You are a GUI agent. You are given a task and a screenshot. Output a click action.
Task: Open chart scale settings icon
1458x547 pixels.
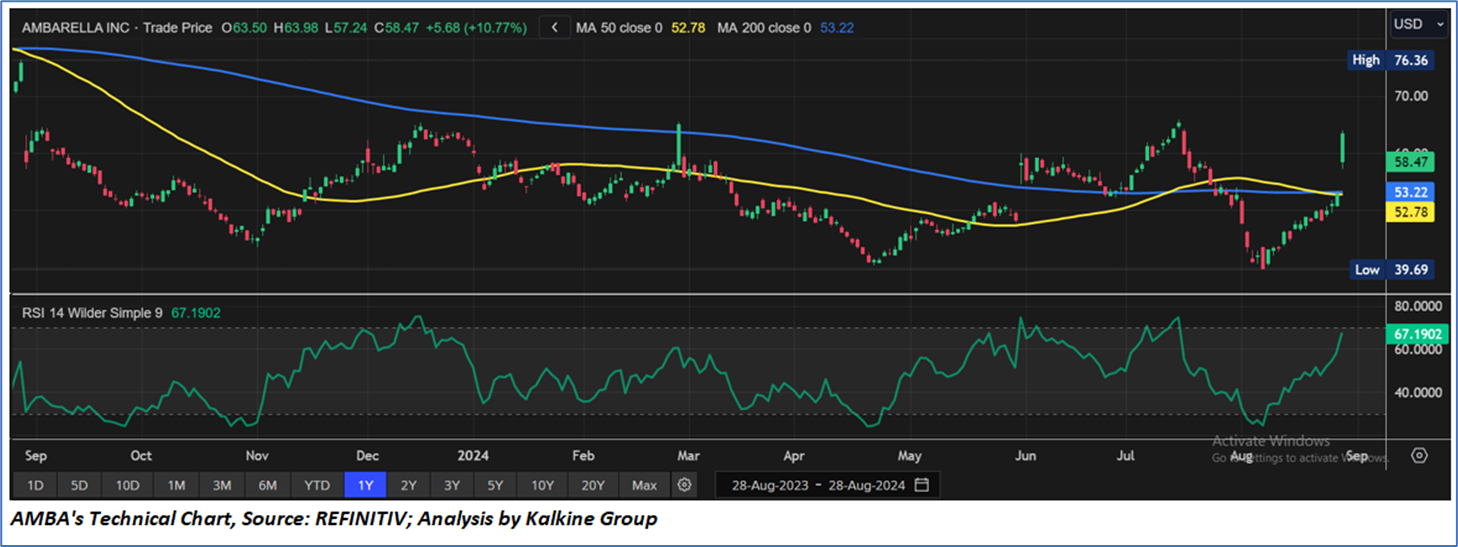(x=1419, y=455)
